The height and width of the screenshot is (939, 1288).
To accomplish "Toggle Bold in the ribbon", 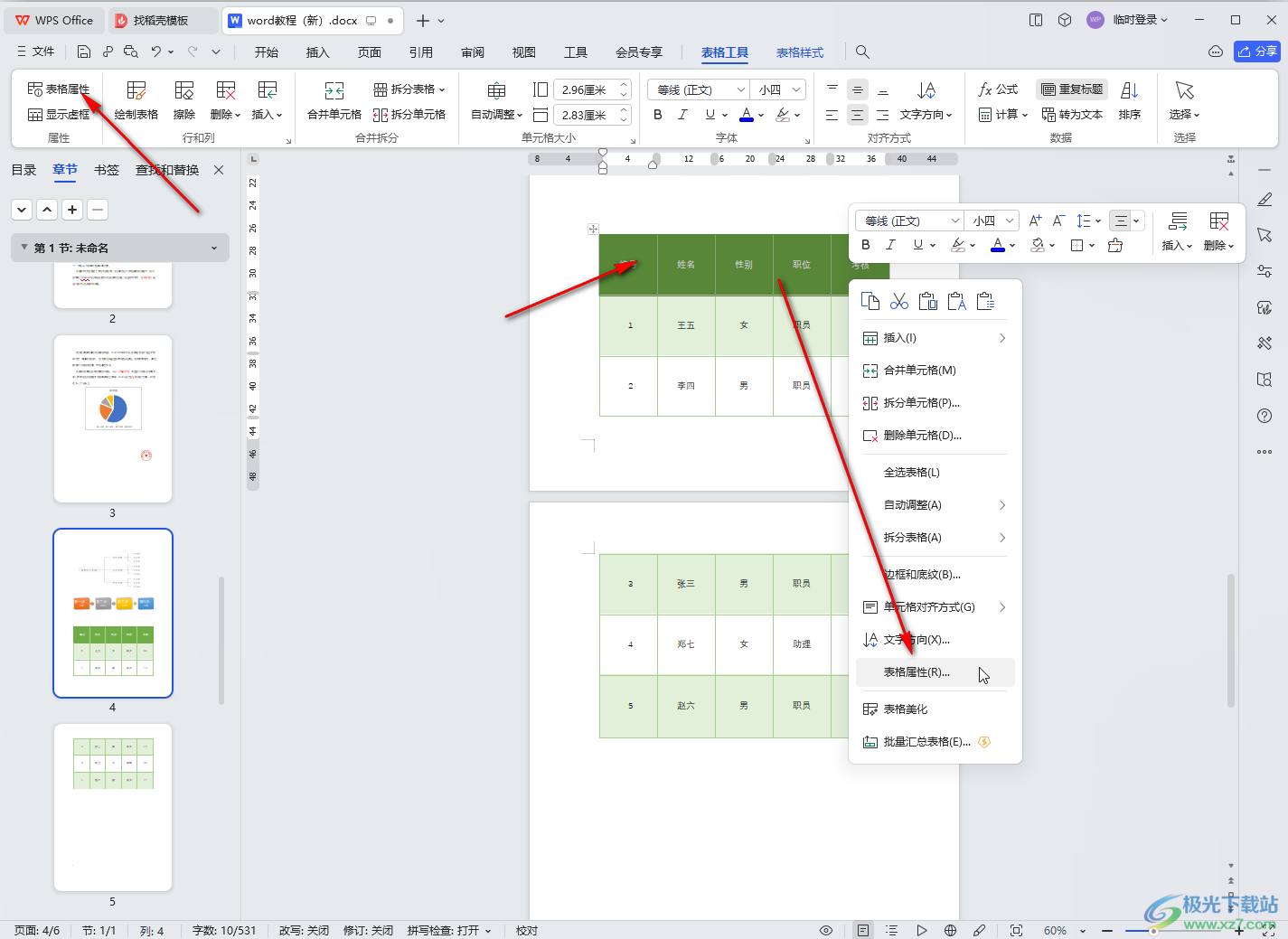I will [658, 115].
